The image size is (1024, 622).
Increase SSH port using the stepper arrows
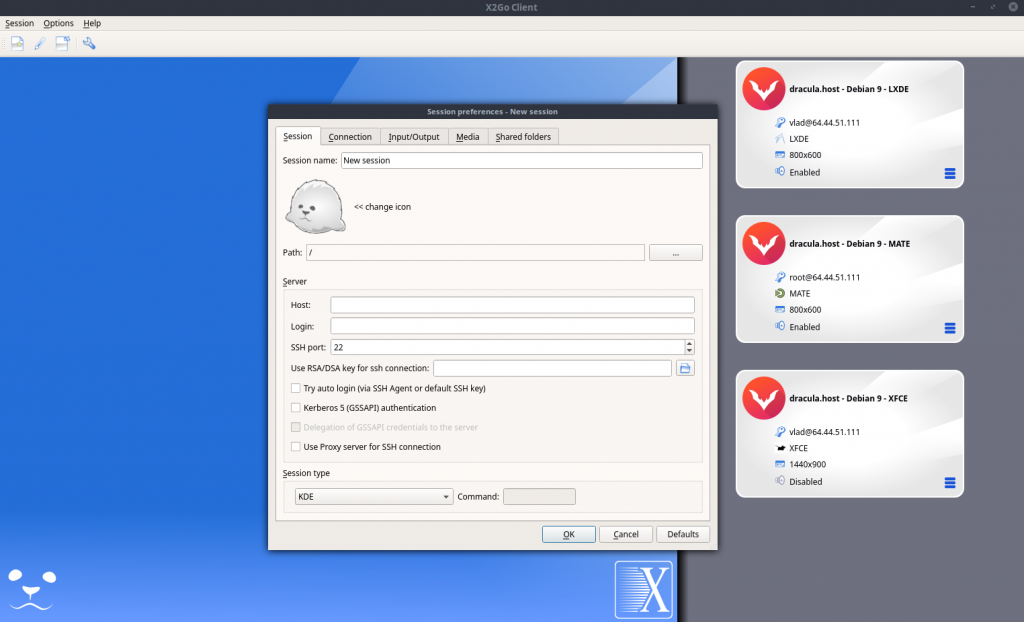689,343
